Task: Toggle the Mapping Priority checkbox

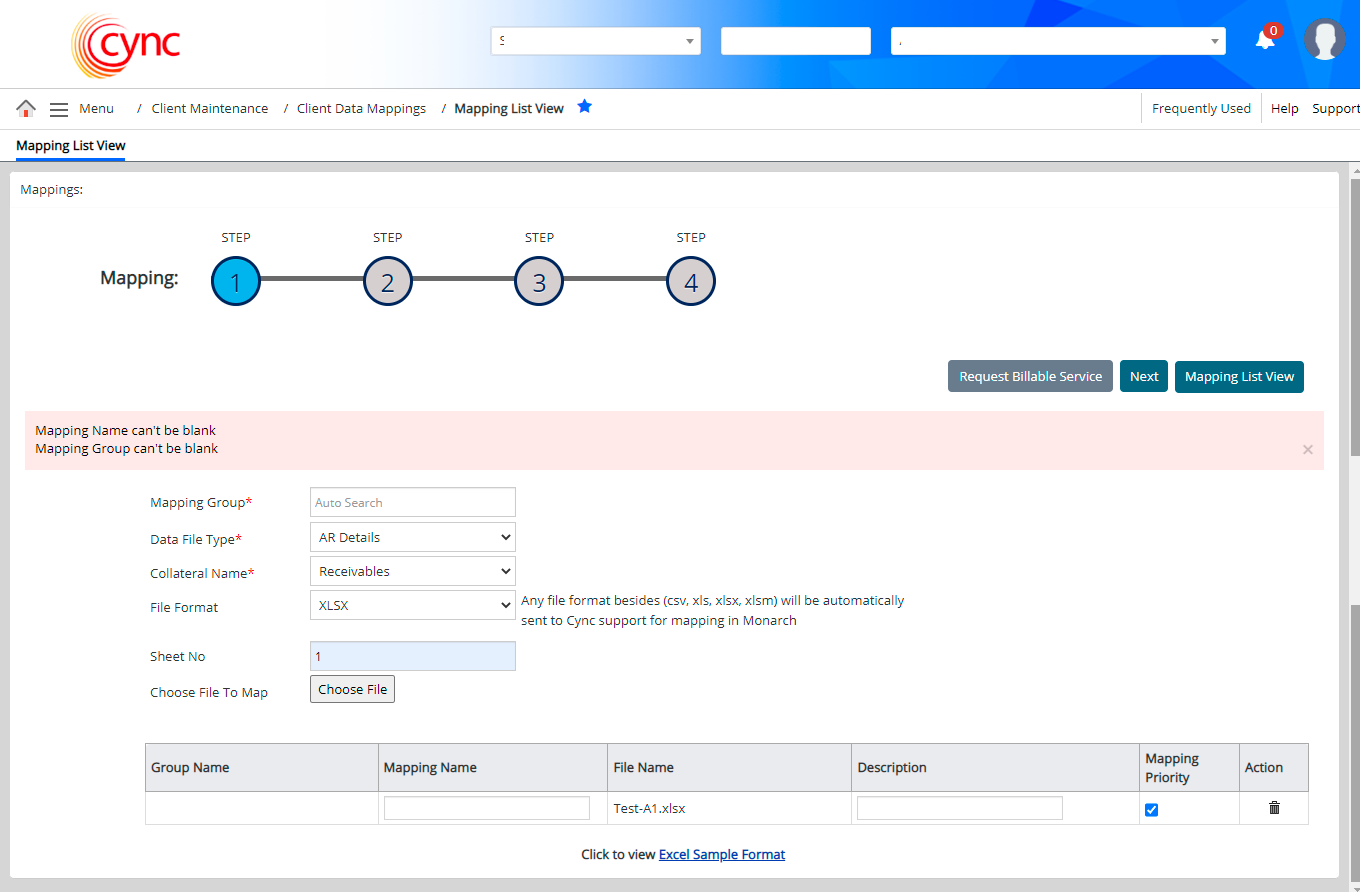Action: (1151, 810)
